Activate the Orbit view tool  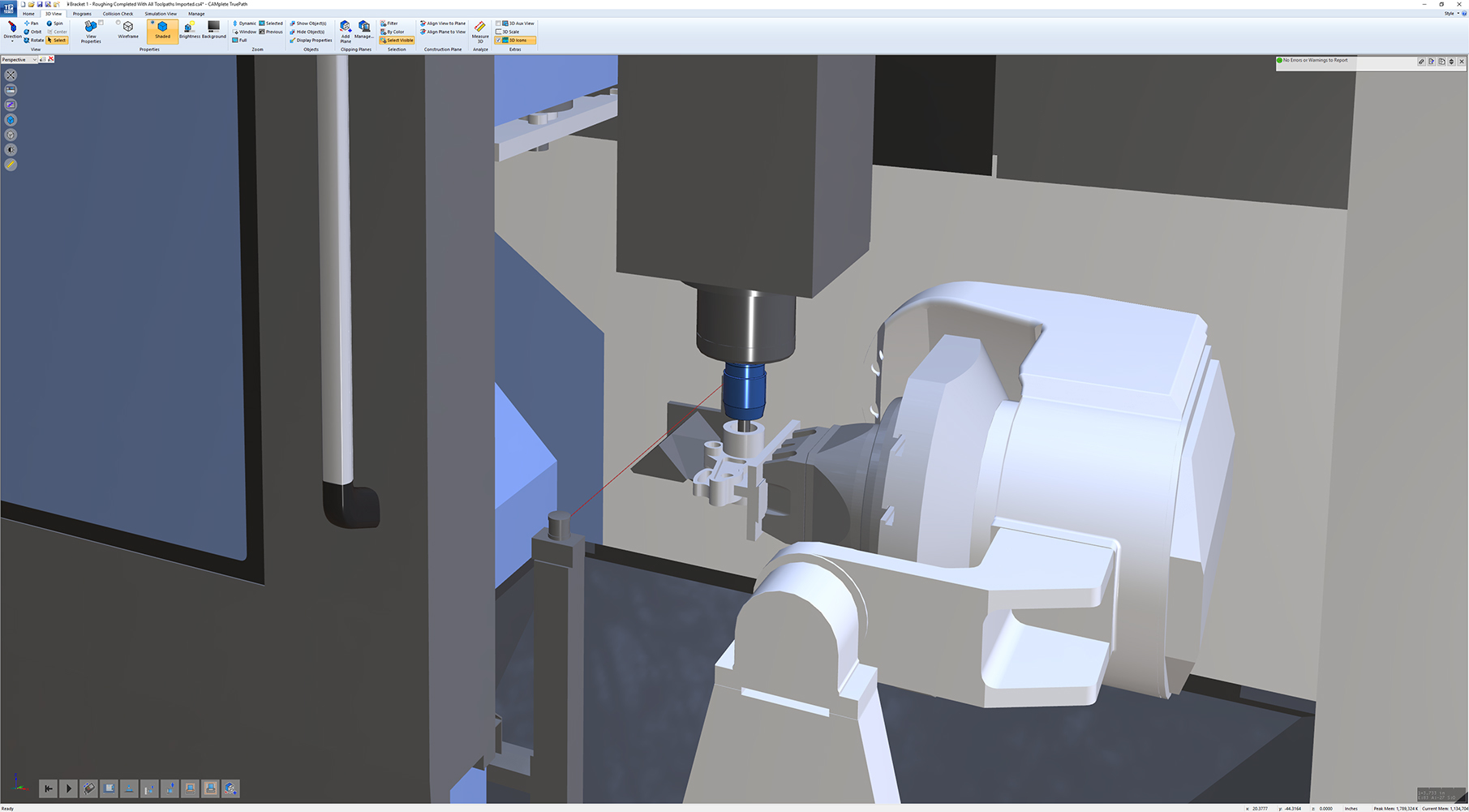click(32, 32)
